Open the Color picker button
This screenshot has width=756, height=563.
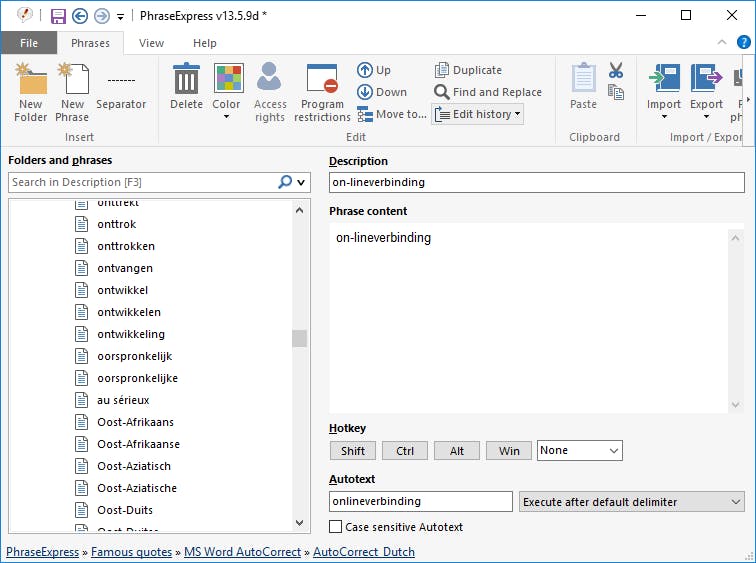227,91
